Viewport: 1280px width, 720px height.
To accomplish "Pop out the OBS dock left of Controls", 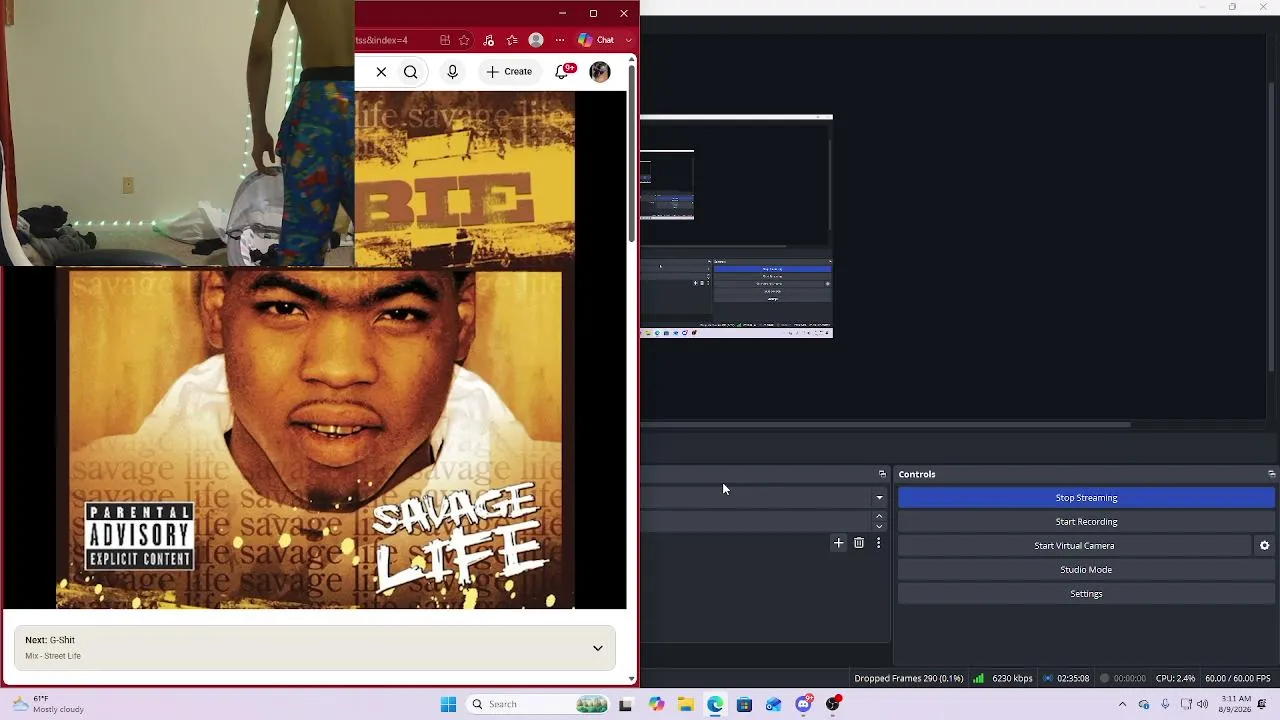I will (x=882, y=474).
